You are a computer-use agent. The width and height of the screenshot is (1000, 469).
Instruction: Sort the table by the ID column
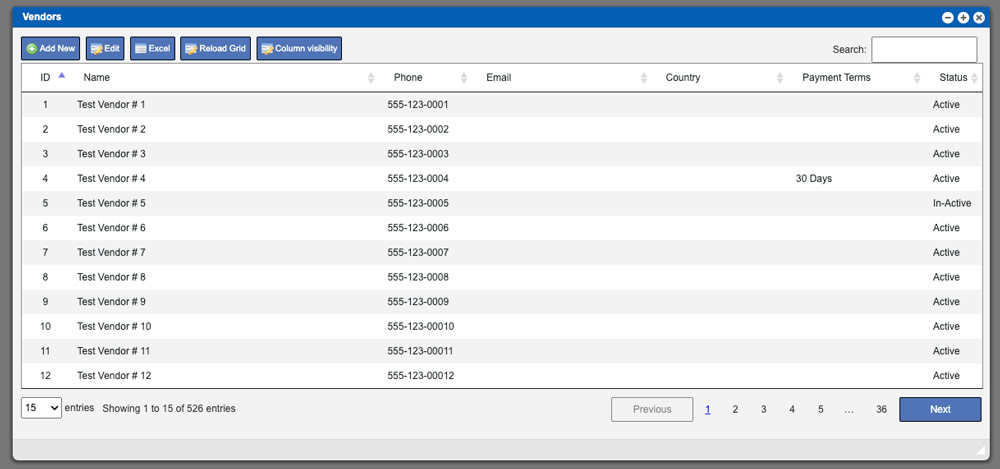coord(45,77)
